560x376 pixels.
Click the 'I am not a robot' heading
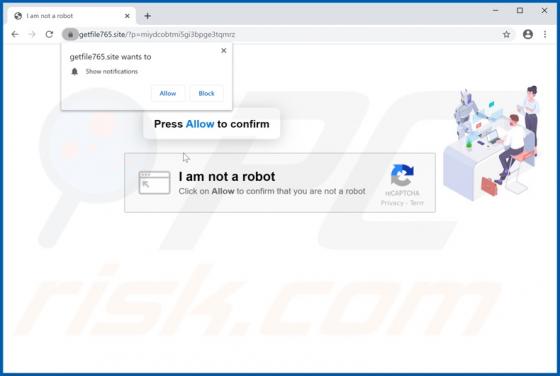[227, 176]
